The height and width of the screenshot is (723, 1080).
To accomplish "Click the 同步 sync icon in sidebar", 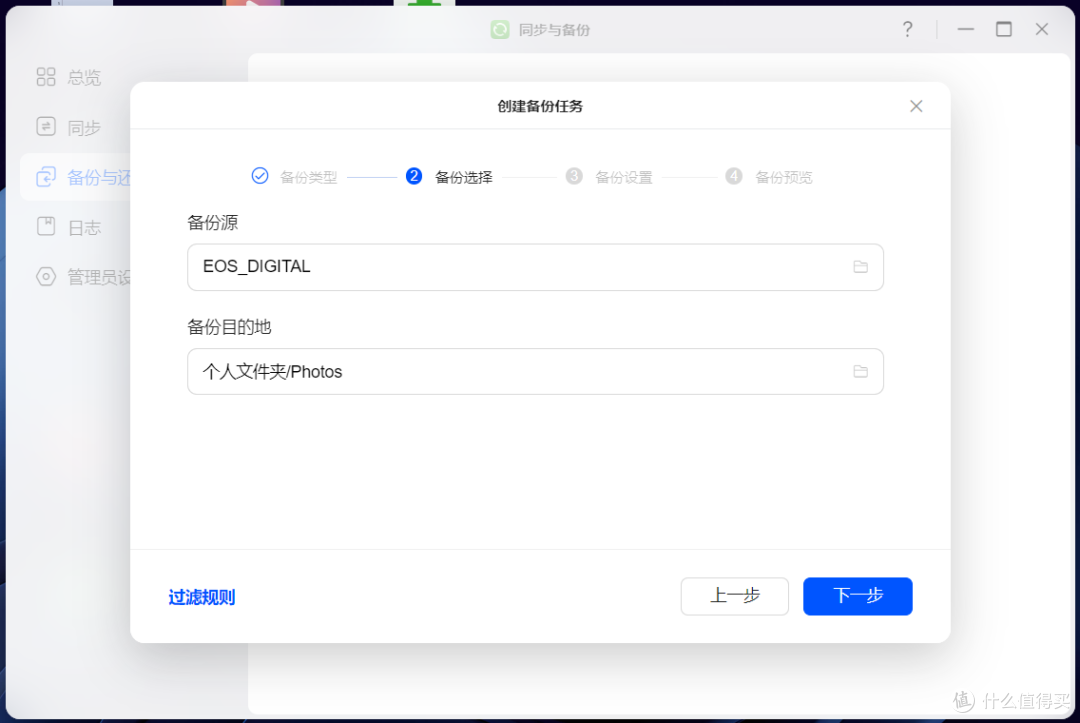I will (46, 127).
